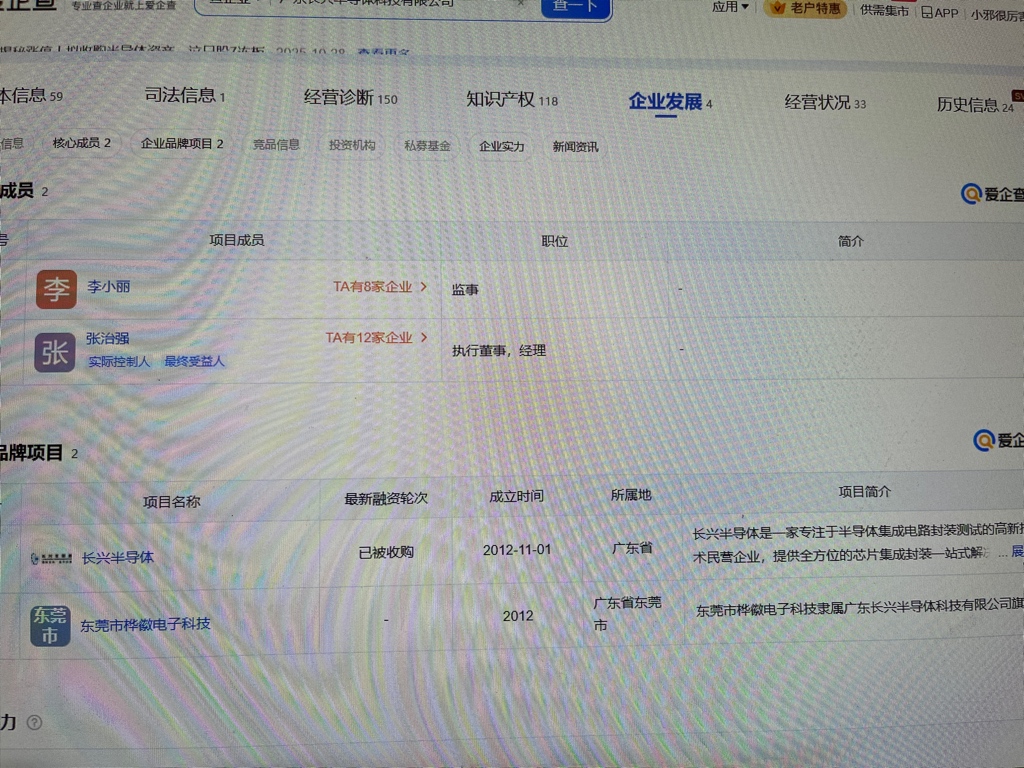Click the 职位 column header
The width and height of the screenshot is (1024, 768).
554,242
